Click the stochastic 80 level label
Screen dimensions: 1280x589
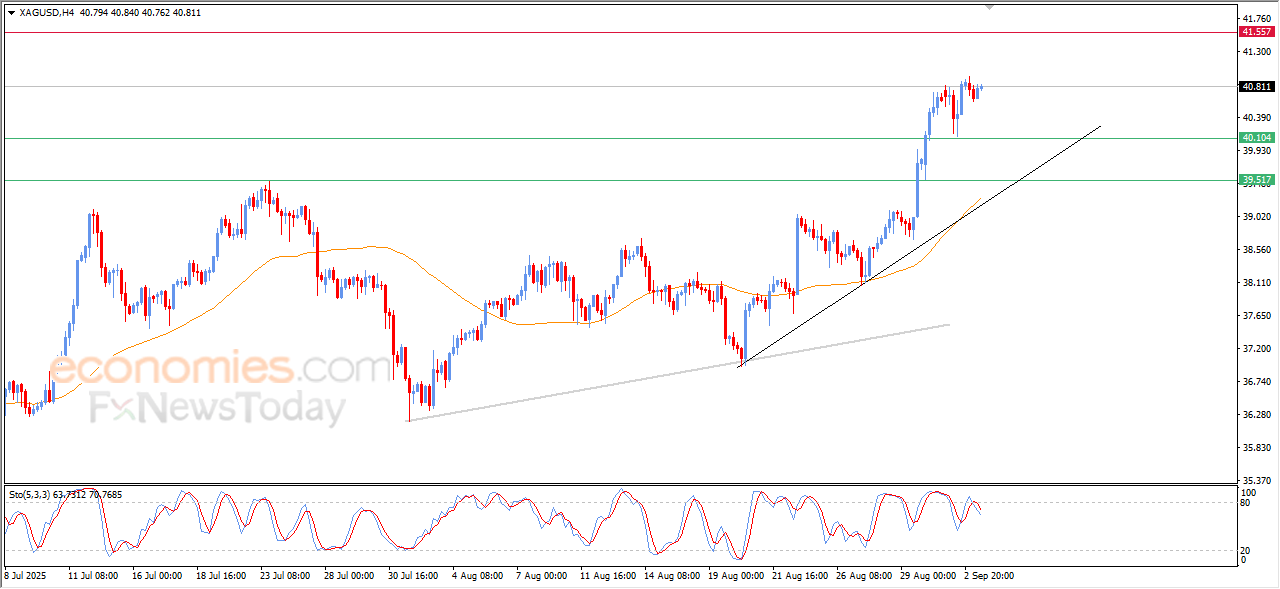tap(1246, 503)
